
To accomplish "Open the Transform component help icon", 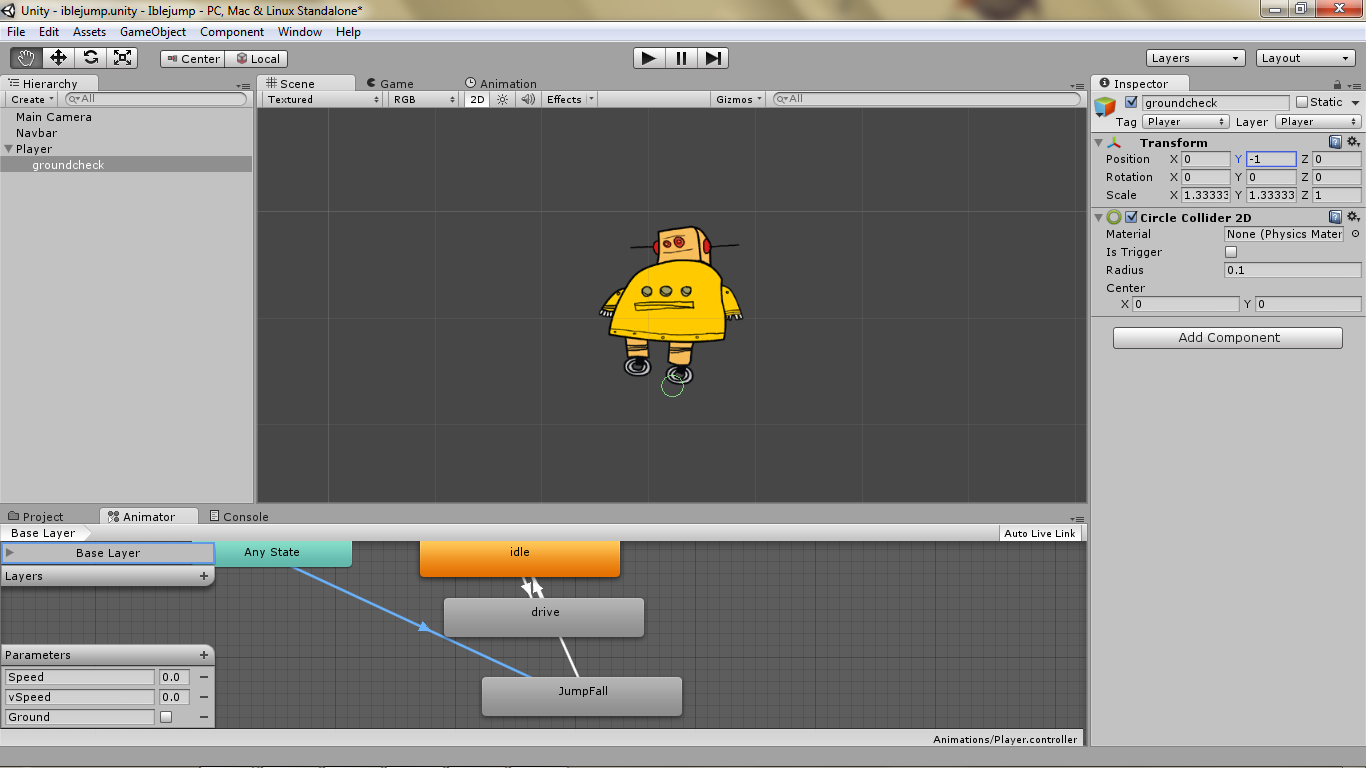I will coord(1335,142).
